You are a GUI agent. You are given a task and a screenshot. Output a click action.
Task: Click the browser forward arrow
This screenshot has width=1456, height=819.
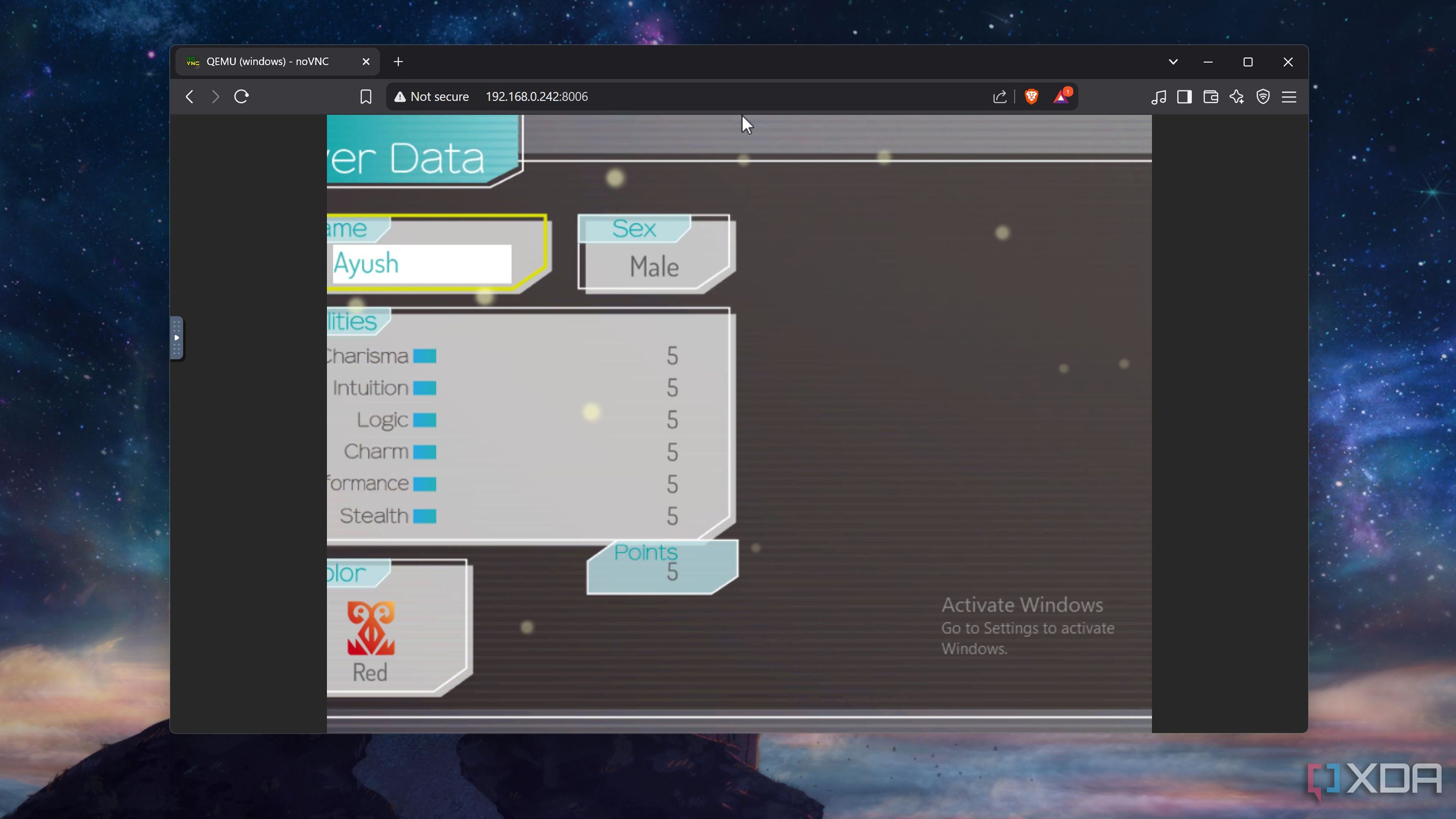point(215,97)
